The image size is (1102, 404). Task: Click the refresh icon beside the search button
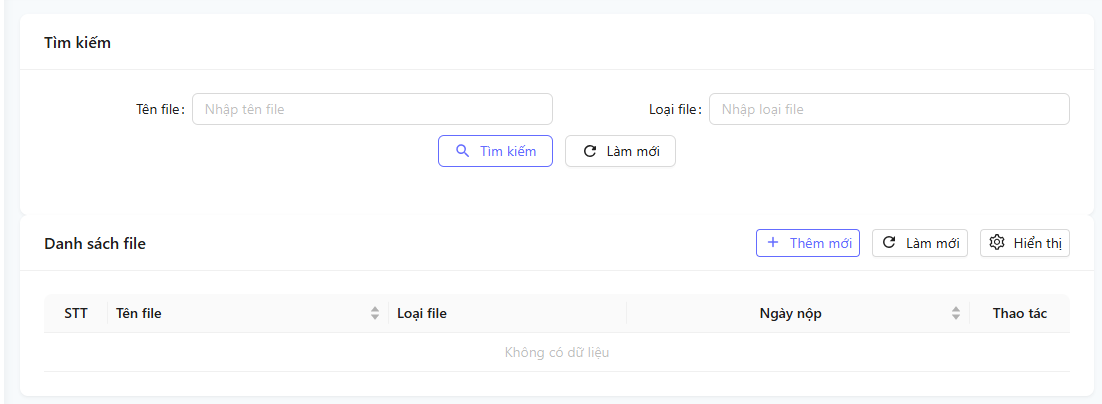[x=589, y=151]
